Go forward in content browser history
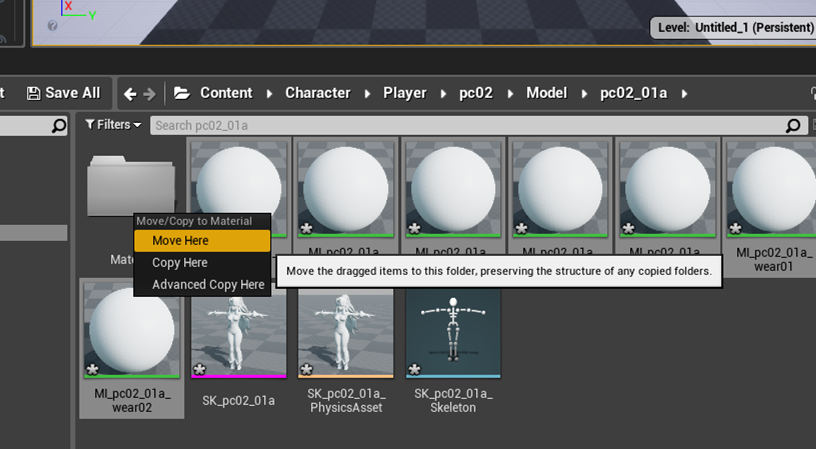The height and width of the screenshot is (449, 816). pos(149,94)
